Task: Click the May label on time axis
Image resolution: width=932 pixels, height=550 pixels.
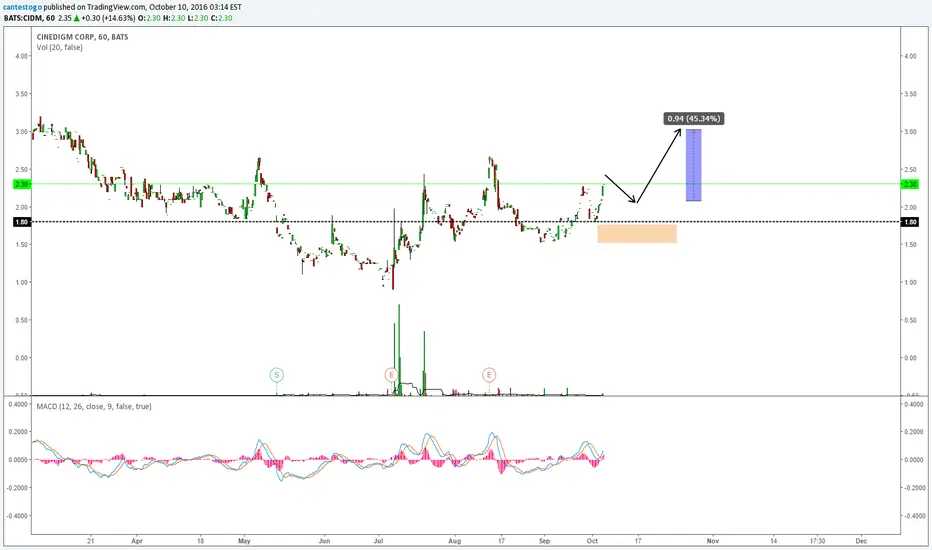Action: click(x=244, y=541)
